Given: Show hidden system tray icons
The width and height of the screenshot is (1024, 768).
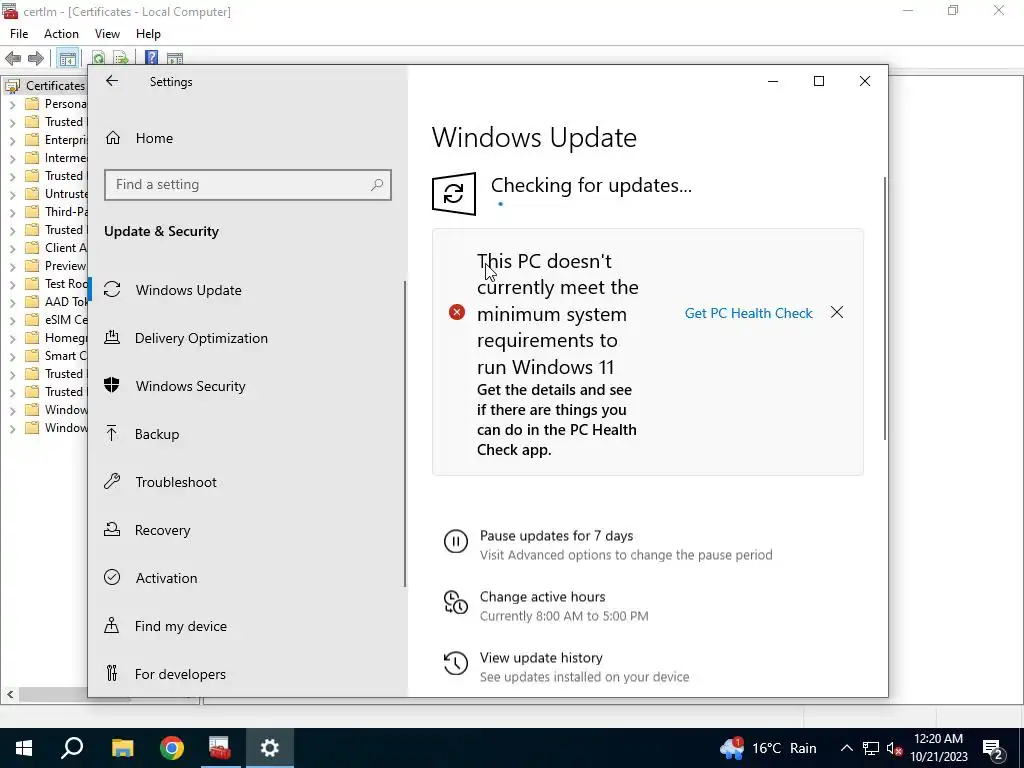Looking at the screenshot, I should 846,748.
